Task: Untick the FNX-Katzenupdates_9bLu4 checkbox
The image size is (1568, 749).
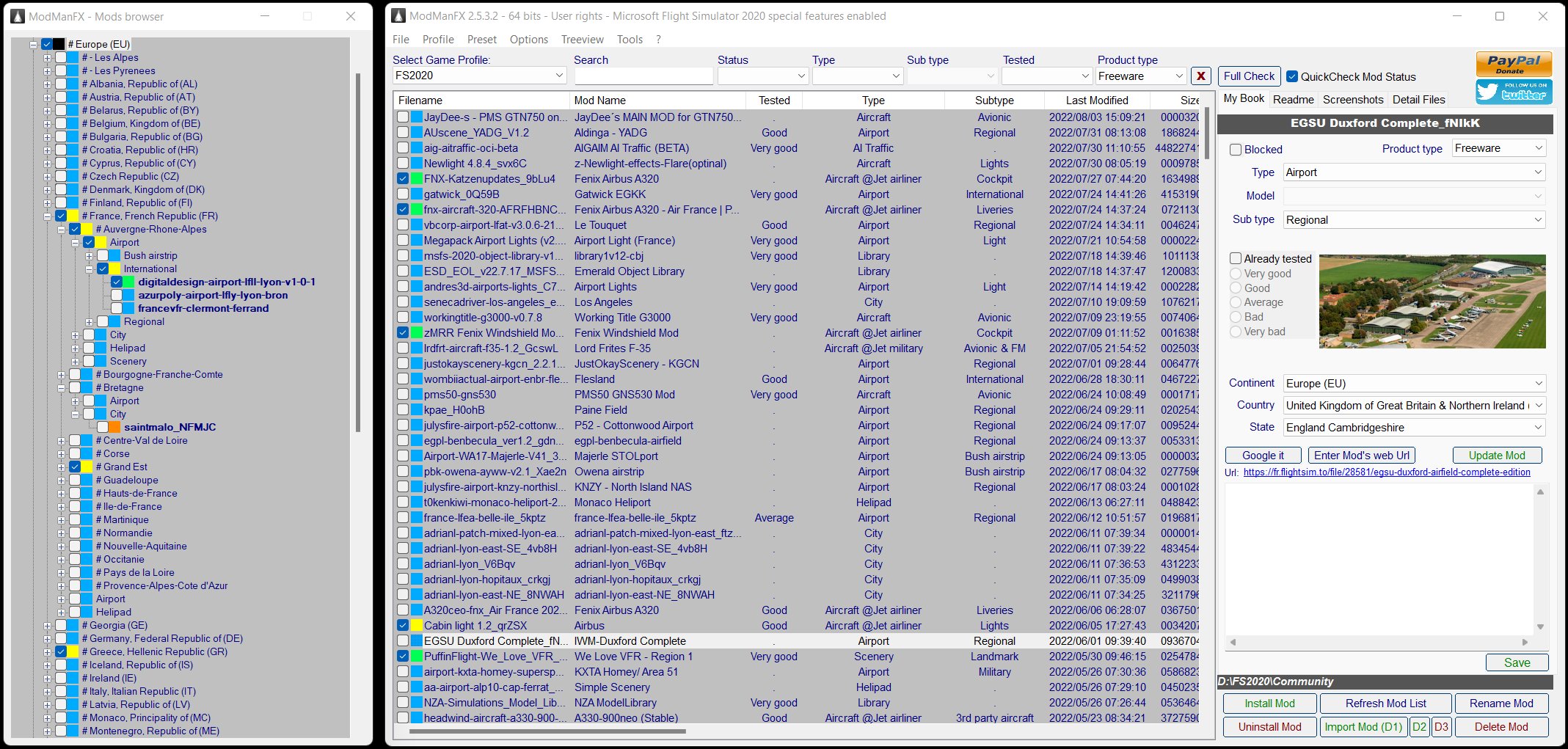Action: coord(403,178)
